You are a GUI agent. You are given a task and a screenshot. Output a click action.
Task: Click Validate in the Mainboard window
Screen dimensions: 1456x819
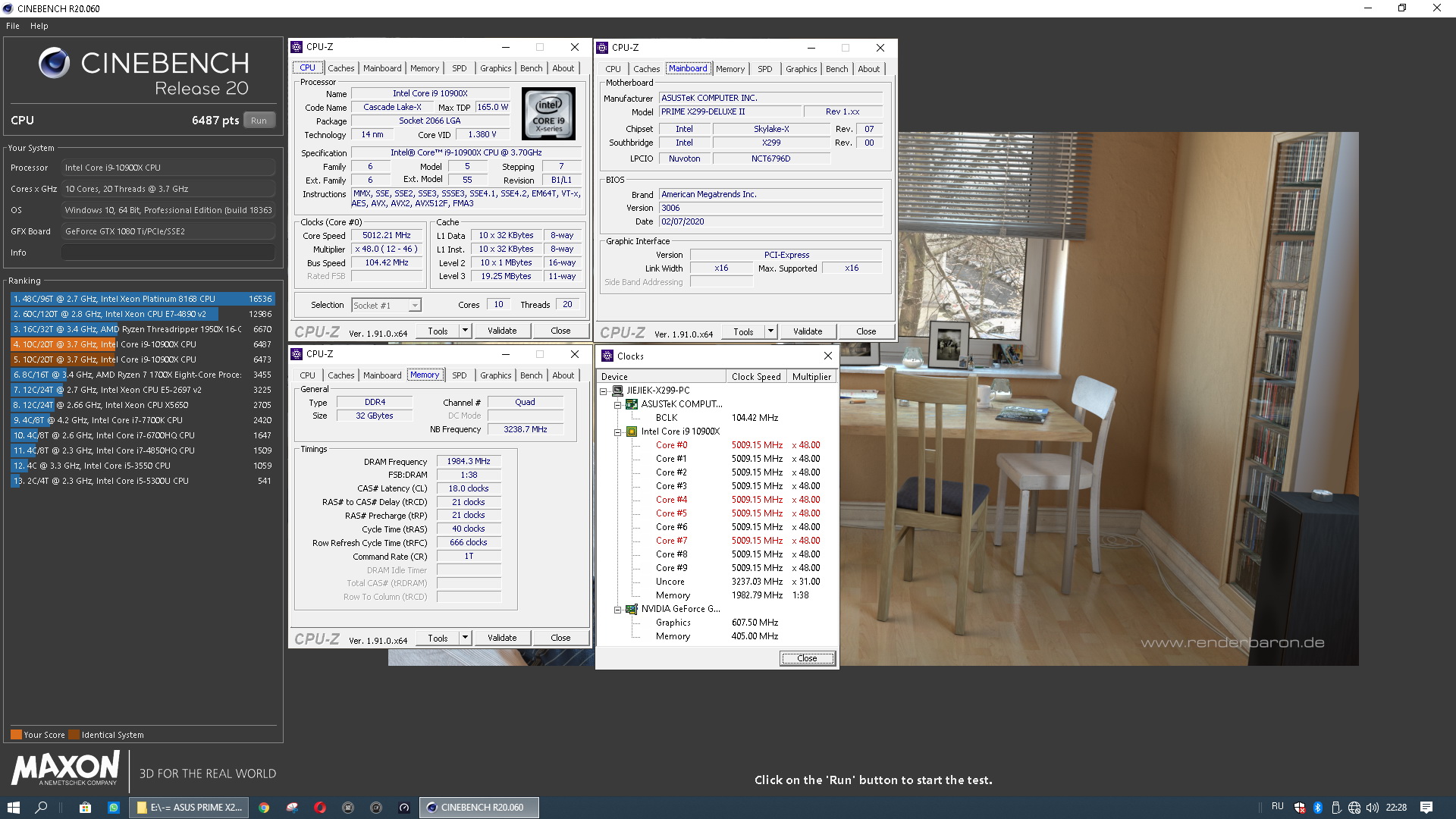click(x=808, y=331)
